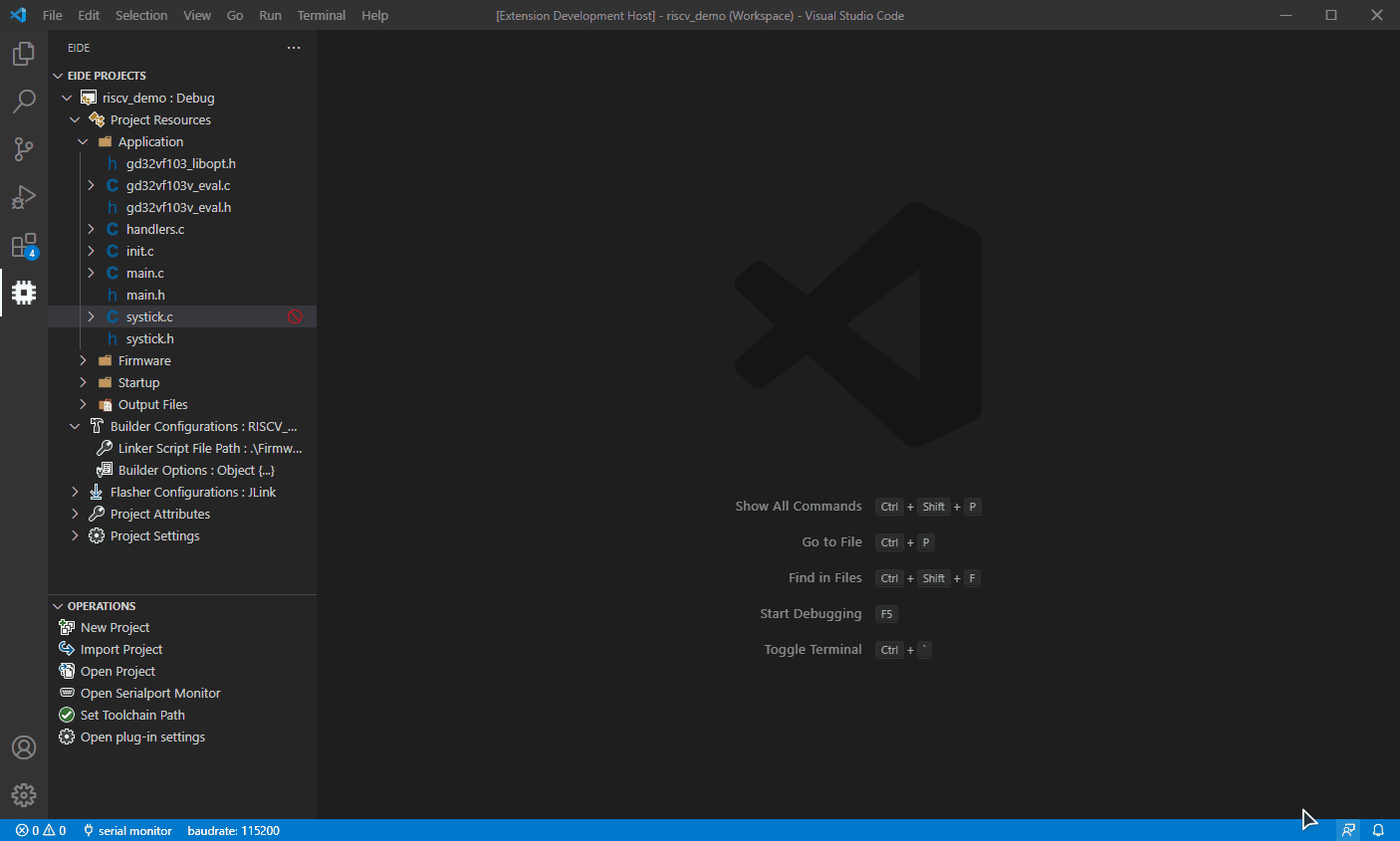Open the Search view icon
Viewport: 1400px width, 841px height.
point(24,102)
